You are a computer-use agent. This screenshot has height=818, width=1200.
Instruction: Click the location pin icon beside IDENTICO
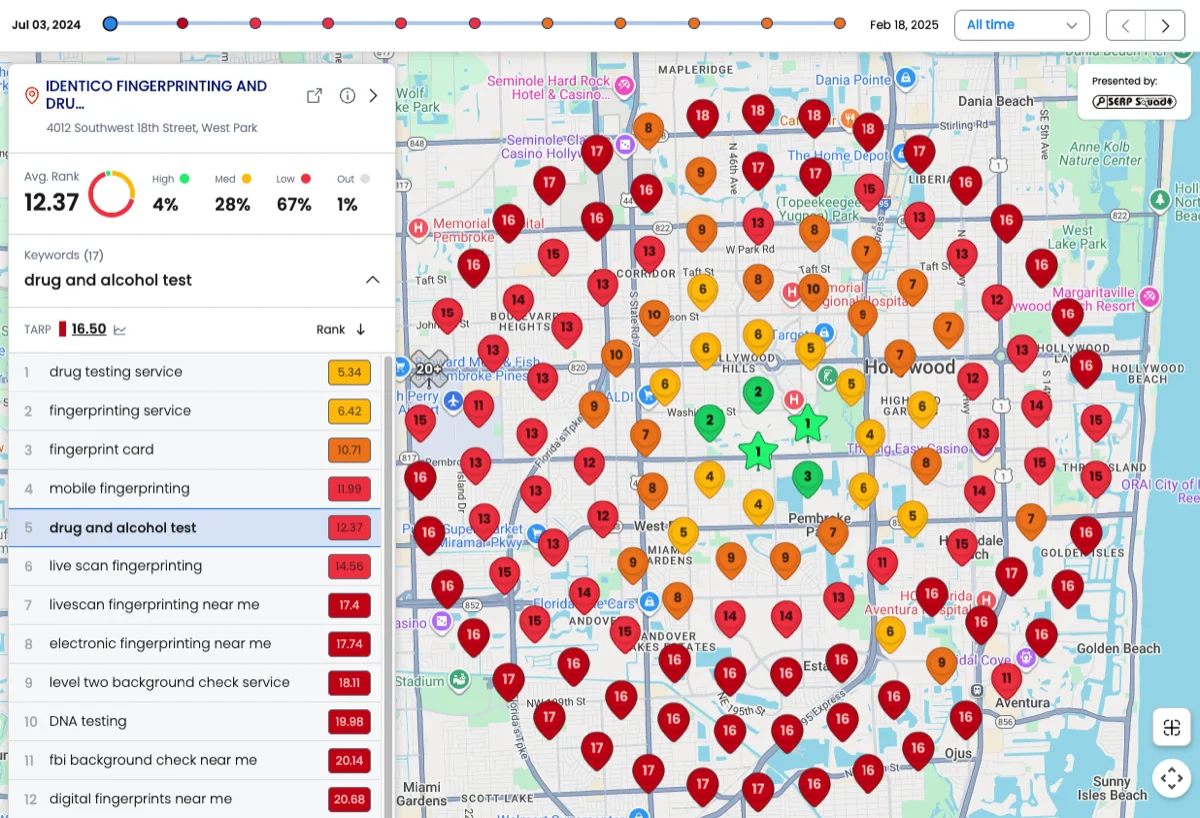pos(32,95)
